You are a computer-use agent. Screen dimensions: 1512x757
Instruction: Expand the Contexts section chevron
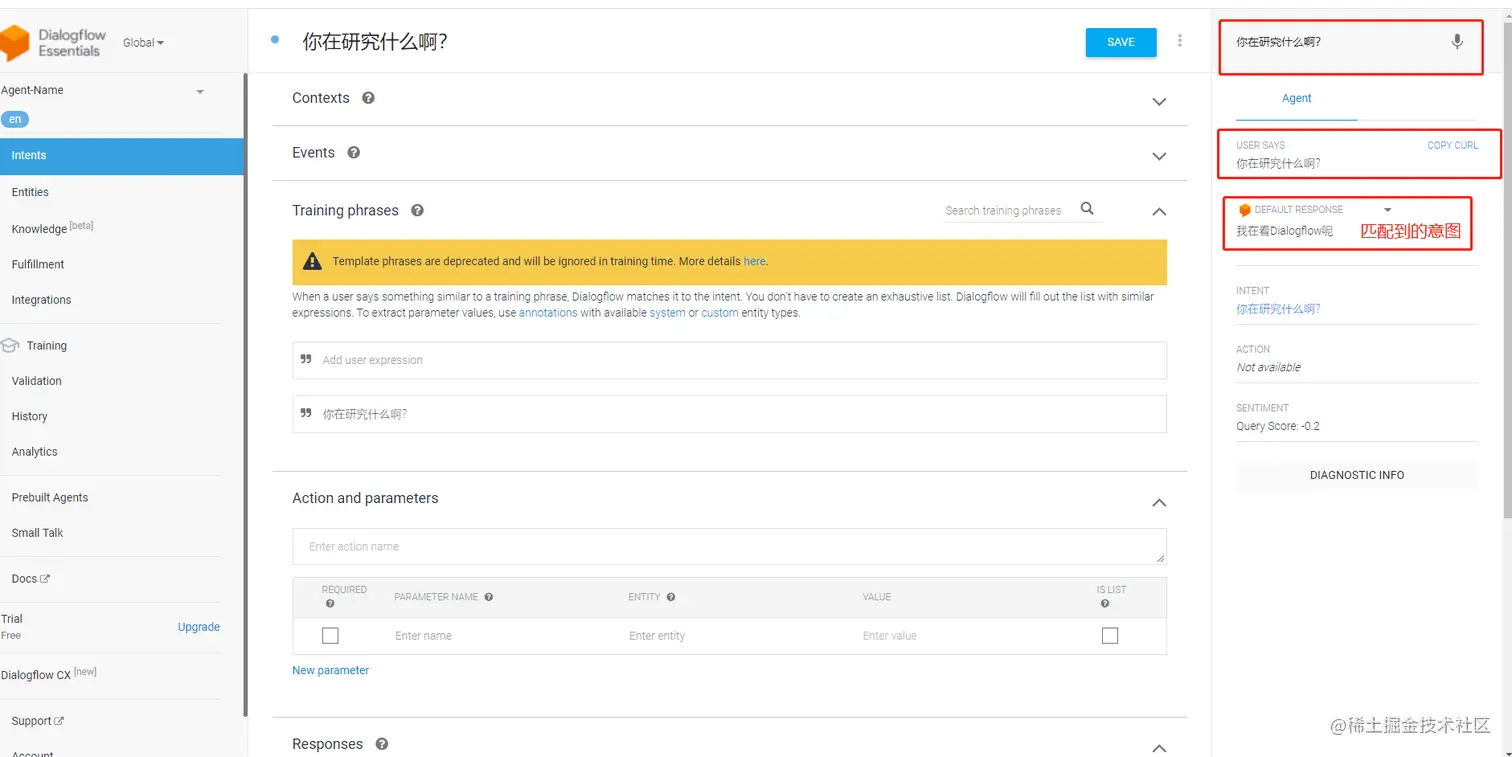pyautogui.click(x=1159, y=102)
